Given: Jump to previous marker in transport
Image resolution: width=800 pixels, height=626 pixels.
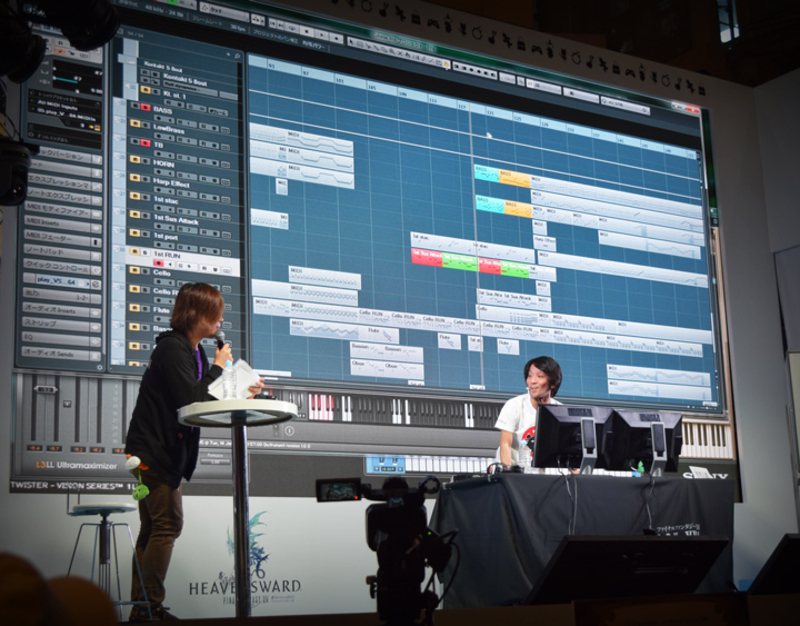Looking at the screenshot, I should point(273,23).
